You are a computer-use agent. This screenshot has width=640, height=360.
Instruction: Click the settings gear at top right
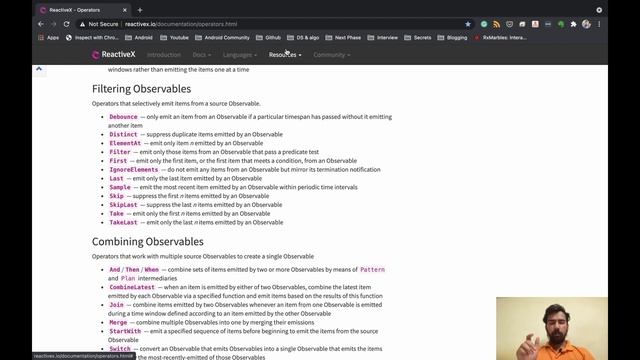(599, 10)
